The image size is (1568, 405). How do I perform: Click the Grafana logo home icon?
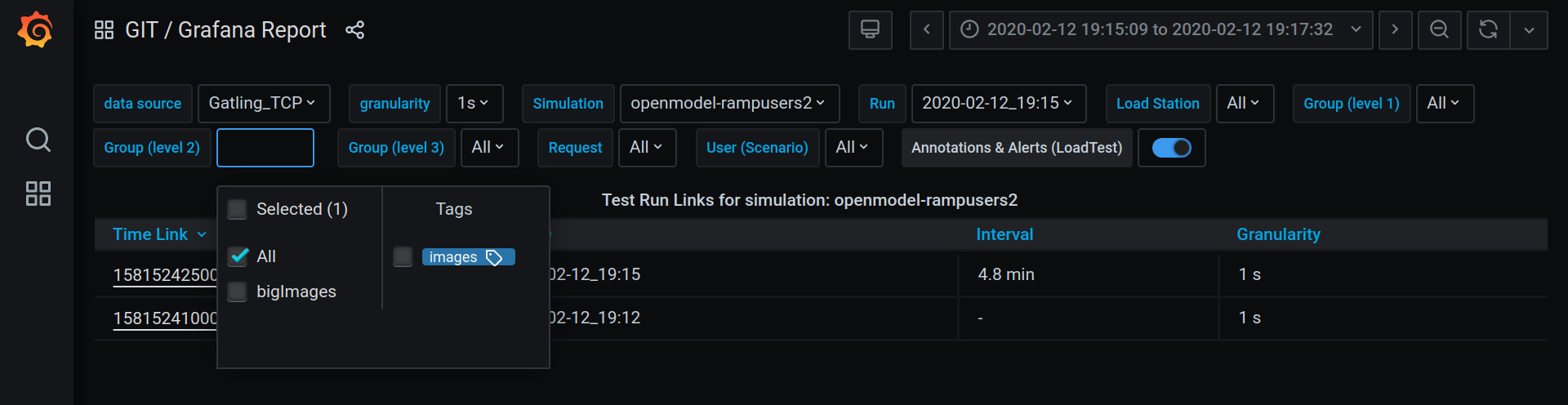pyautogui.click(x=35, y=30)
